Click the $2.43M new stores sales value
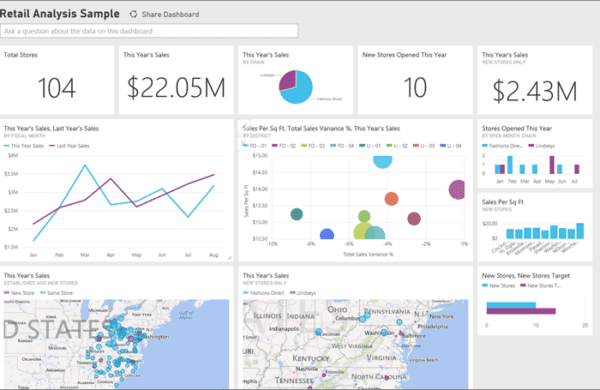The height and width of the screenshot is (390, 600). 535,91
